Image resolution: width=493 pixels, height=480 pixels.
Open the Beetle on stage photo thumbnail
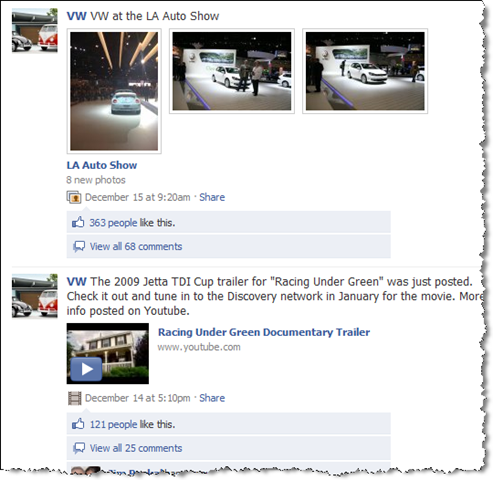pos(114,91)
